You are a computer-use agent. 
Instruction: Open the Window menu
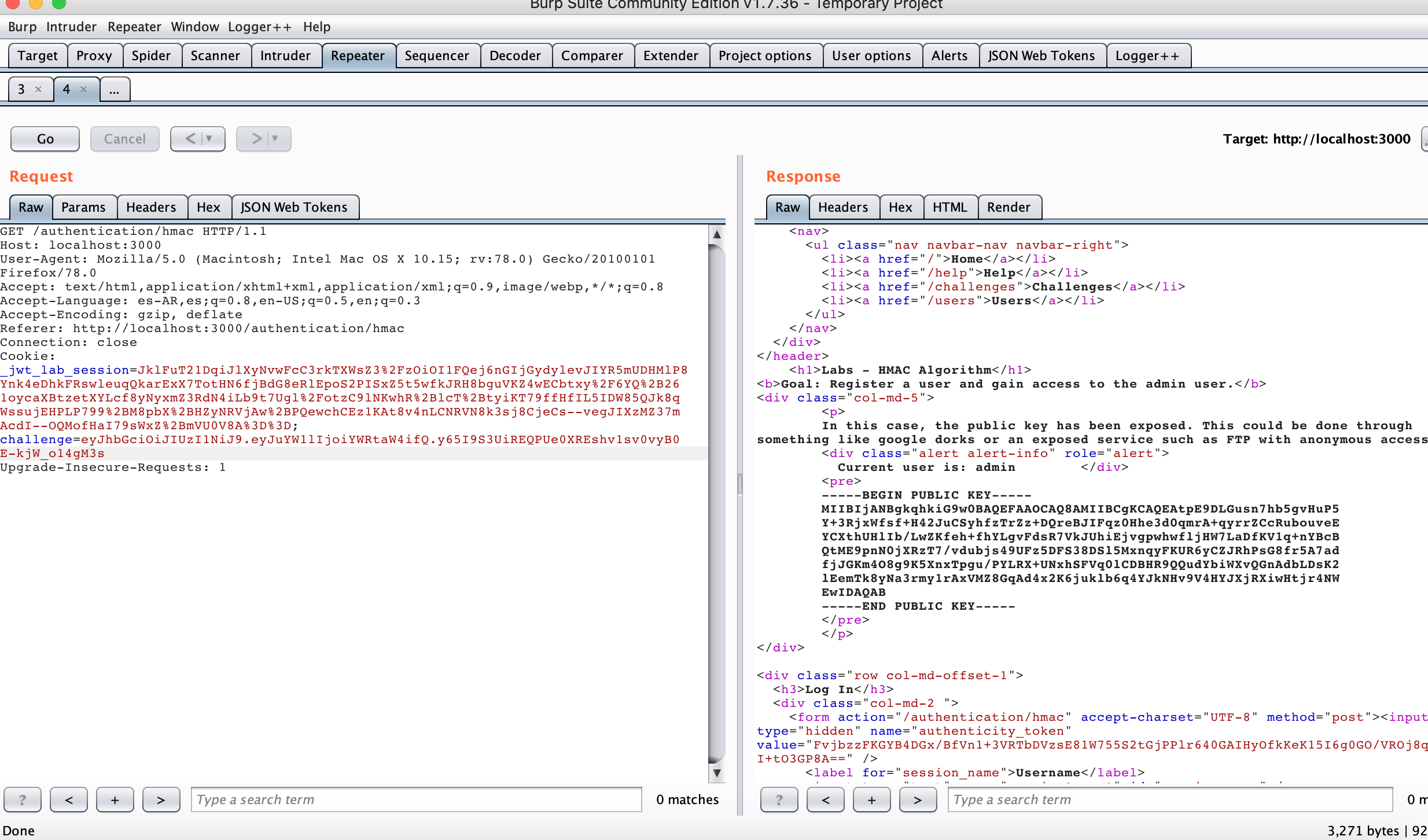click(x=195, y=27)
